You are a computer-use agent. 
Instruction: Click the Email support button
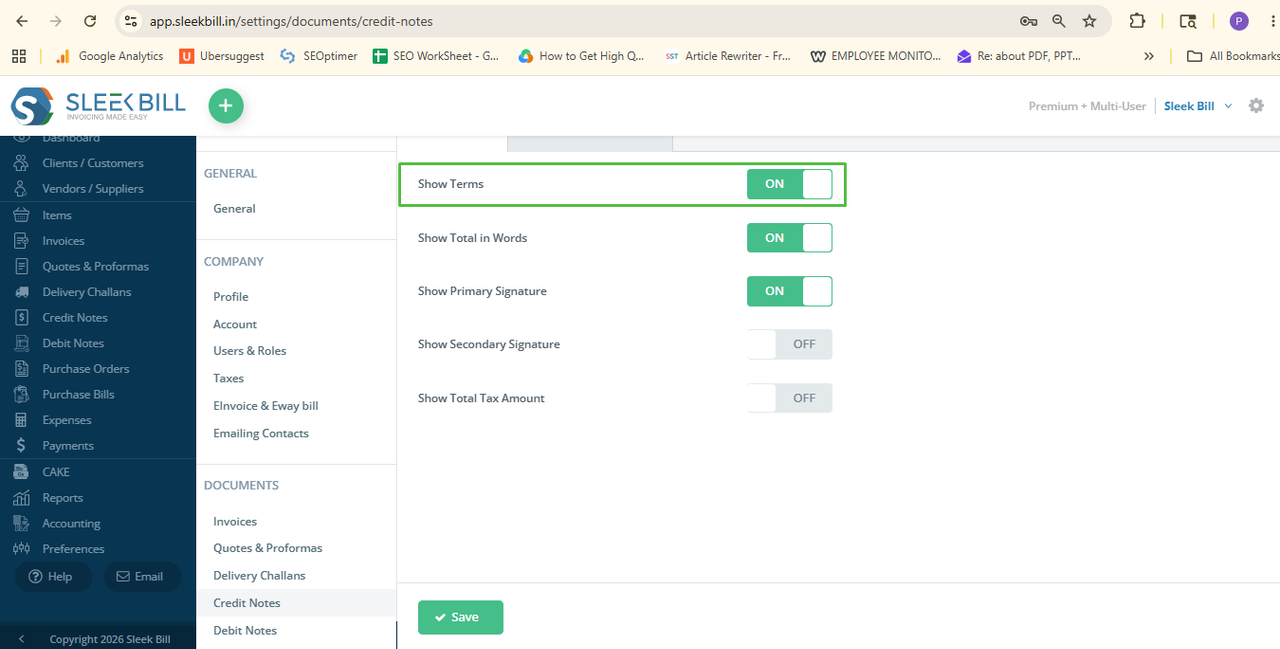pos(141,576)
